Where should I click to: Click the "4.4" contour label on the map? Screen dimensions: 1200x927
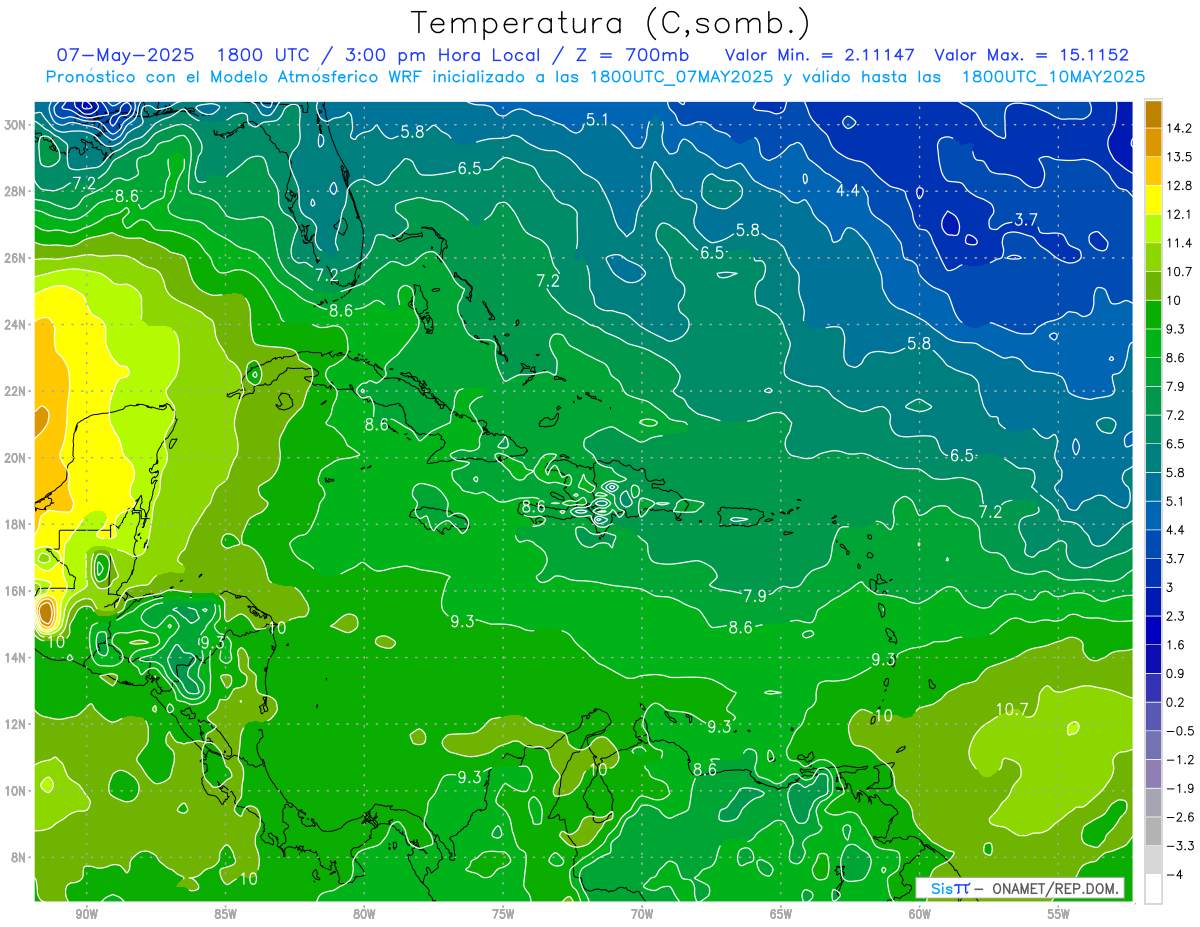848,190
